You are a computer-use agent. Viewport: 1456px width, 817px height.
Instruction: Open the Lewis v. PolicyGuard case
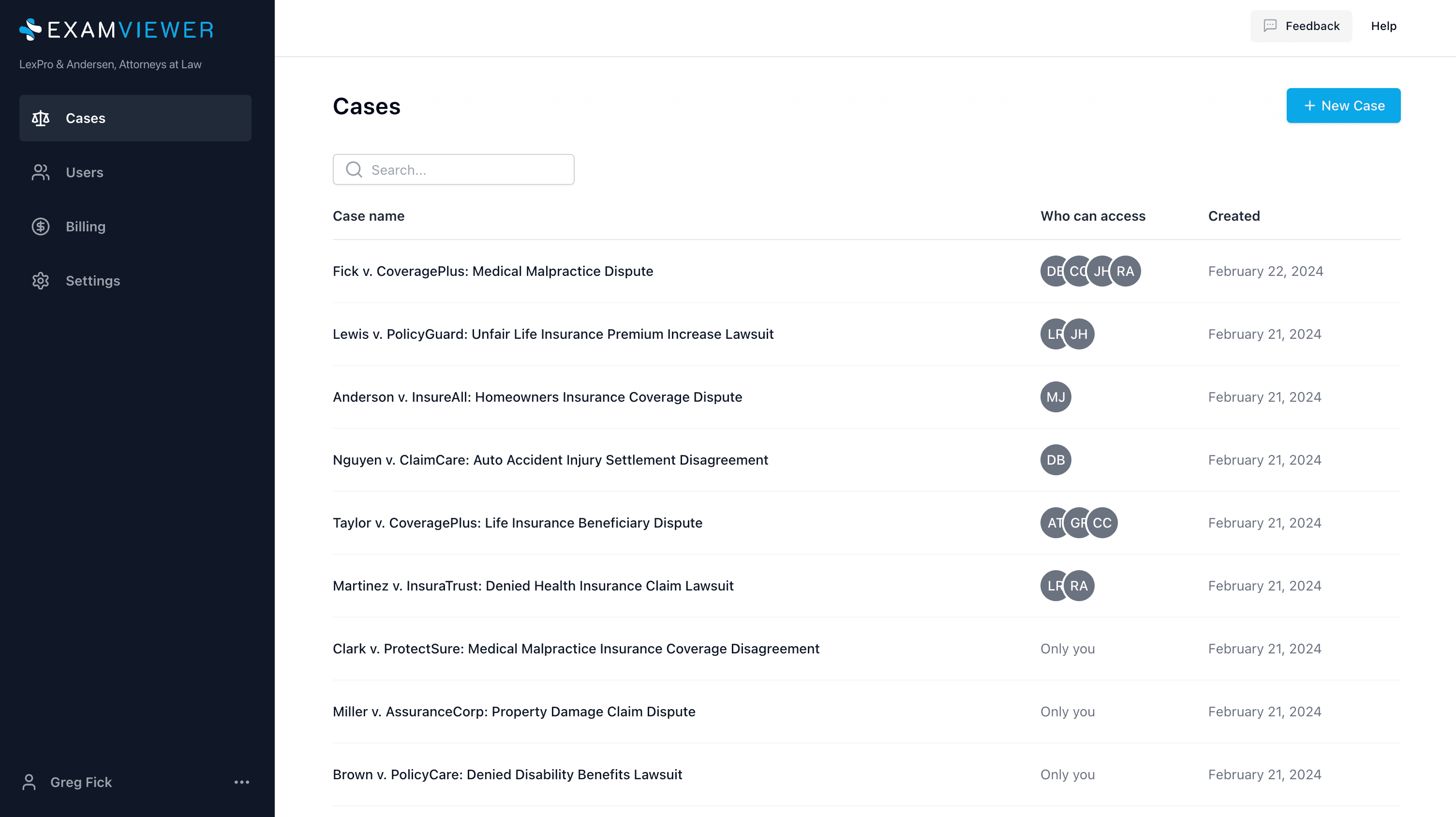pos(553,334)
